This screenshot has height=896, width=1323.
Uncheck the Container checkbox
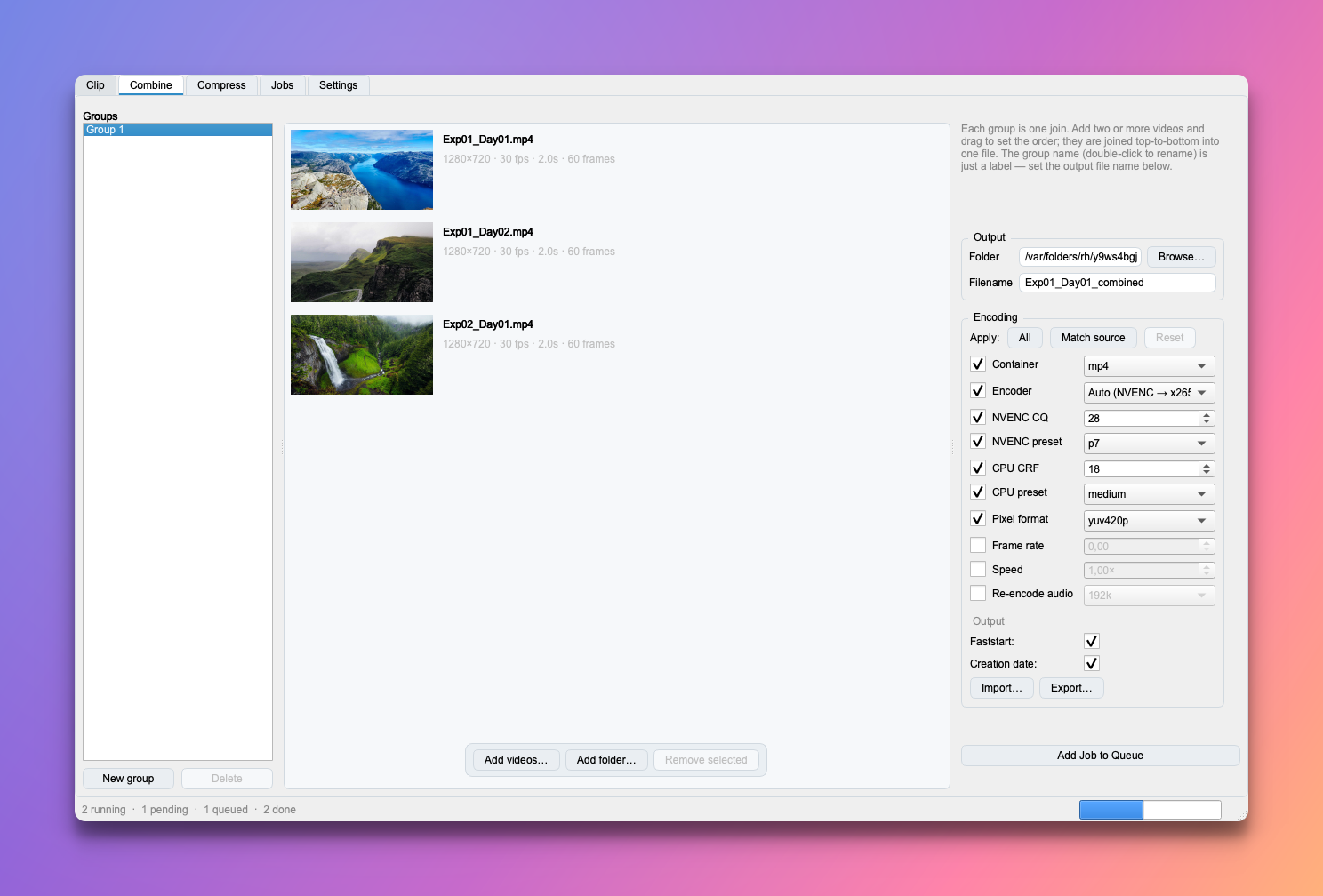978,364
